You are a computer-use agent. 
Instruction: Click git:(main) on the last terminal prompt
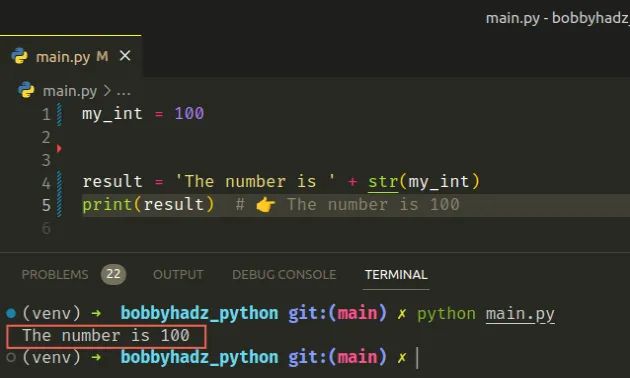point(337,357)
